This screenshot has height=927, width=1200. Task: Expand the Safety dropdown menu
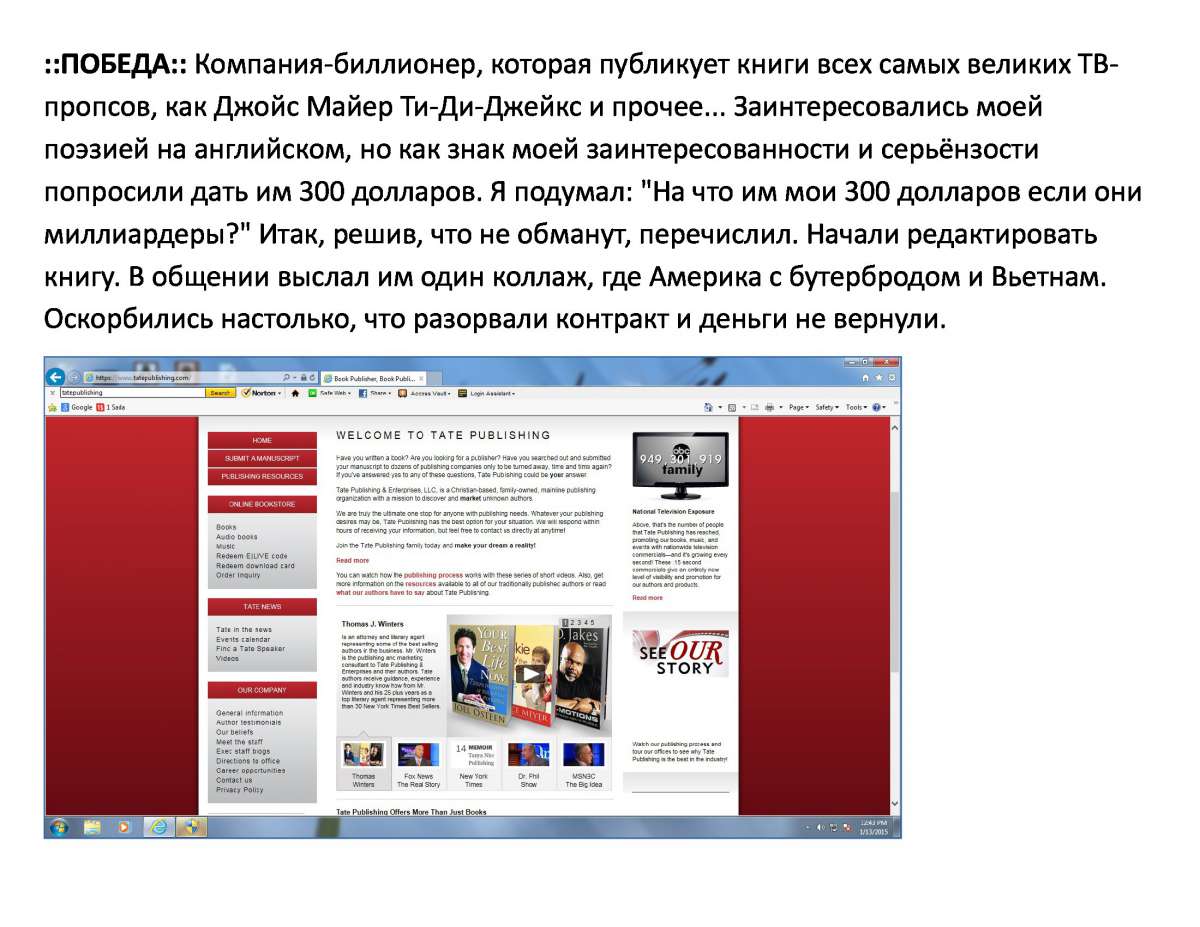(826, 408)
